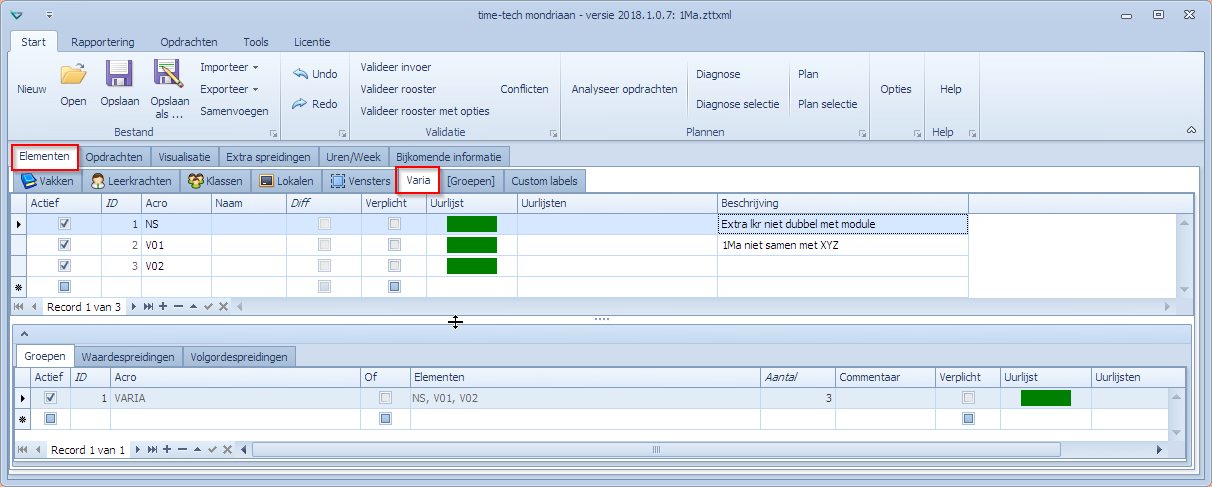Image resolution: width=1212 pixels, height=487 pixels.
Task: Switch to the Opdrachten ribbon tab
Action: click(187, 42)
